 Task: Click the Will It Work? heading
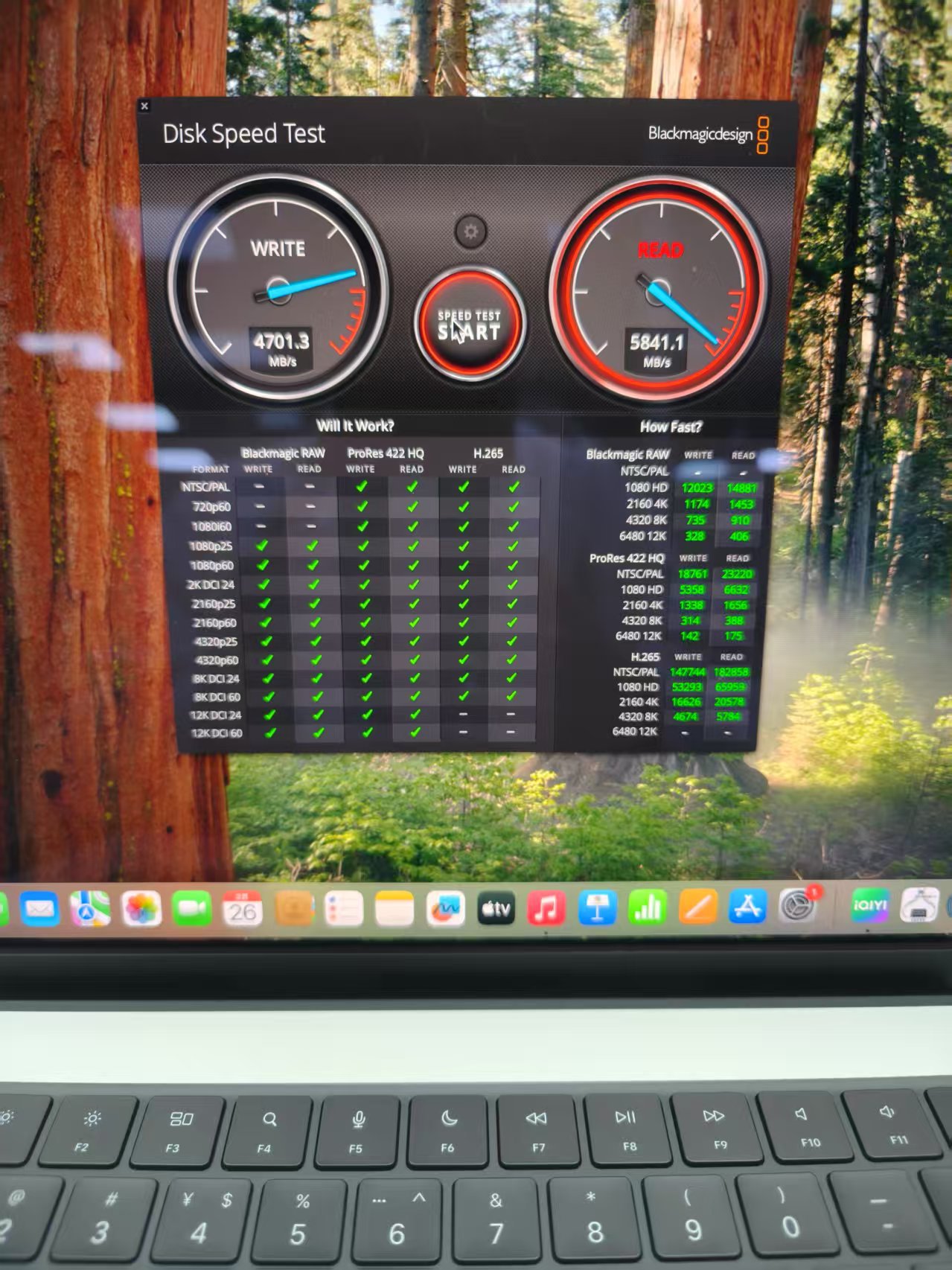click(355, 426)
